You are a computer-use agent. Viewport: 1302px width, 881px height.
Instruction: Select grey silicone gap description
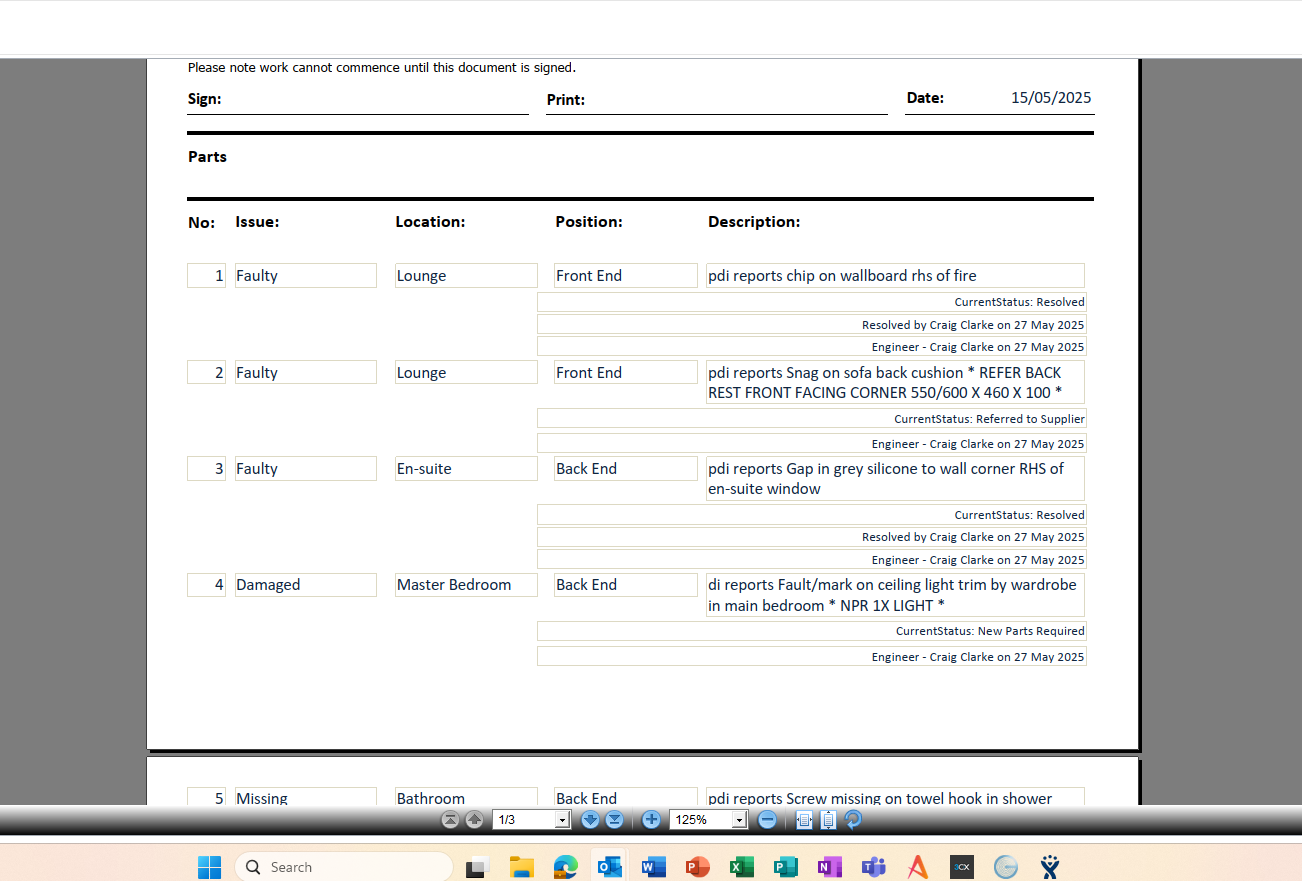coord(895,479)
